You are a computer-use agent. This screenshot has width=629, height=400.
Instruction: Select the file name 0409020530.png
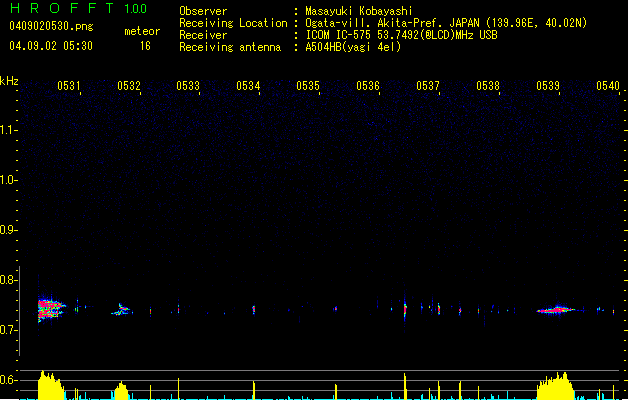tap(51, 27)
